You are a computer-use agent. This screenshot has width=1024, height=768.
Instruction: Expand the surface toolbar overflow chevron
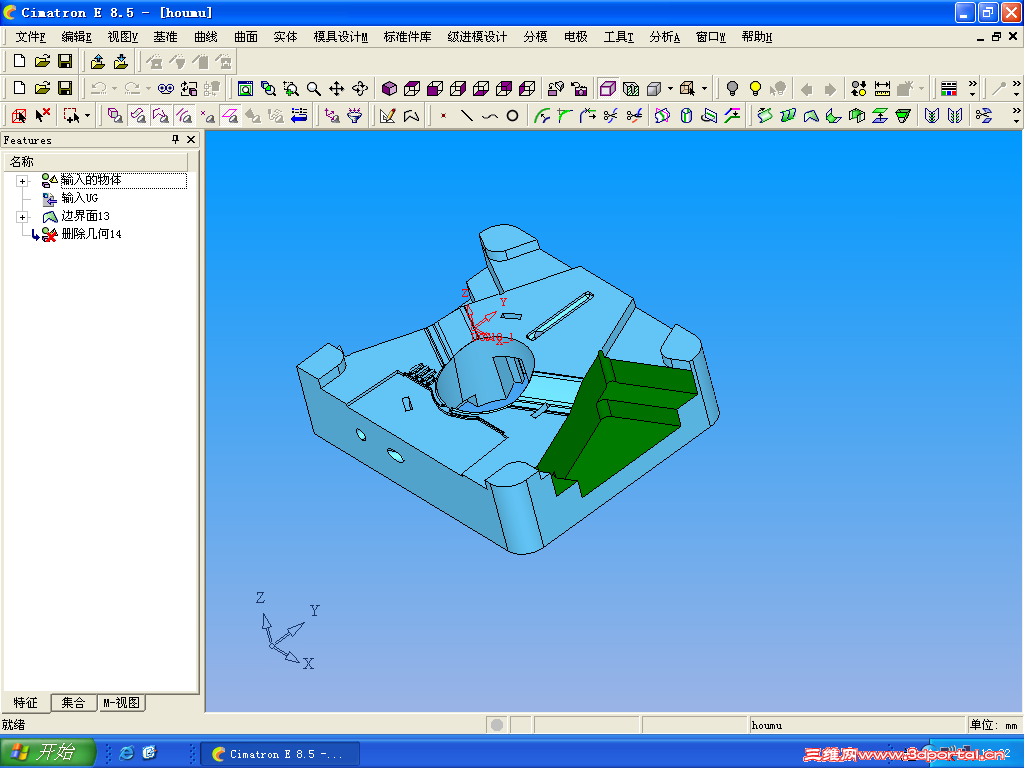1016,115
